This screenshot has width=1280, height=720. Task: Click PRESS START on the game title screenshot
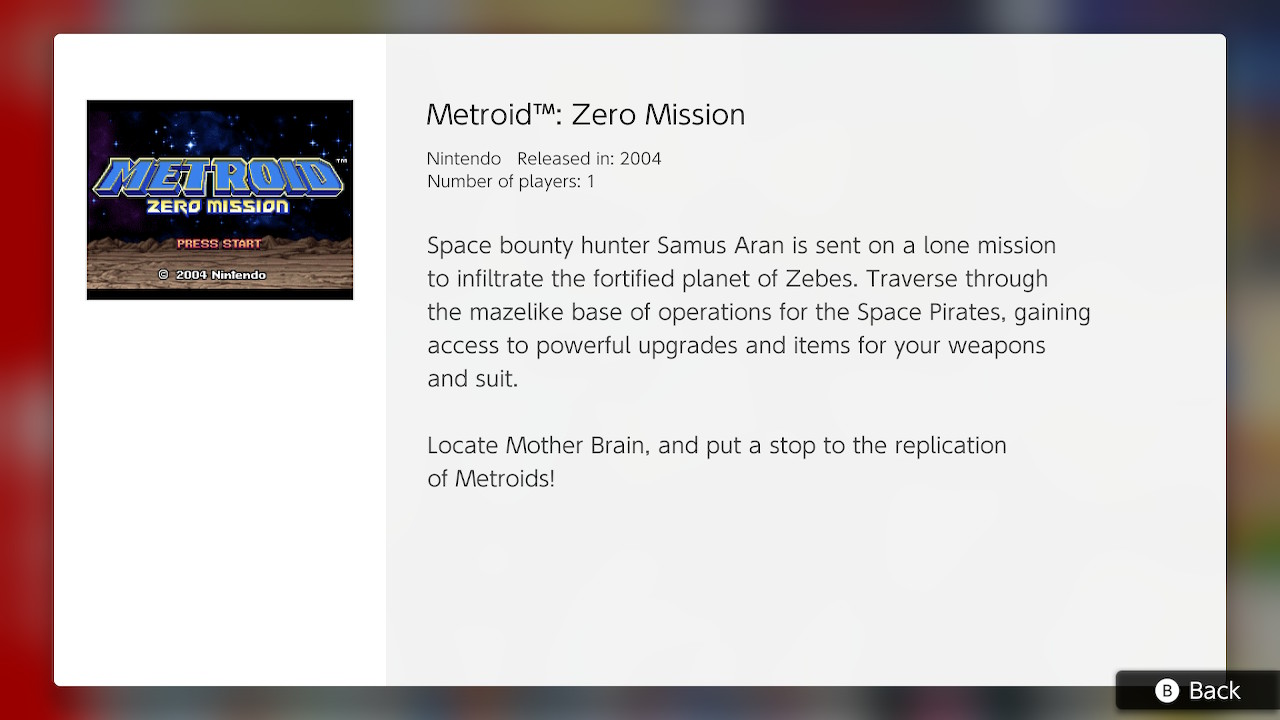pos(219,243)
